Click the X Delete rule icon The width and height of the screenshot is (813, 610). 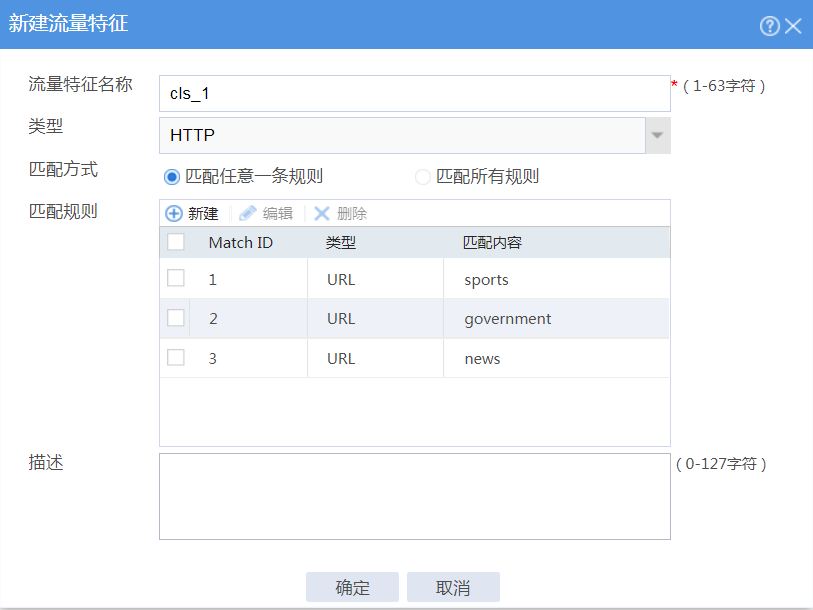(x=322, y=213)
